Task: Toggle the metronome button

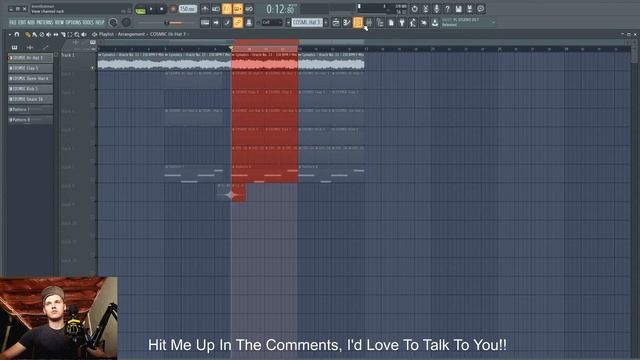Action: pos(205,9)
